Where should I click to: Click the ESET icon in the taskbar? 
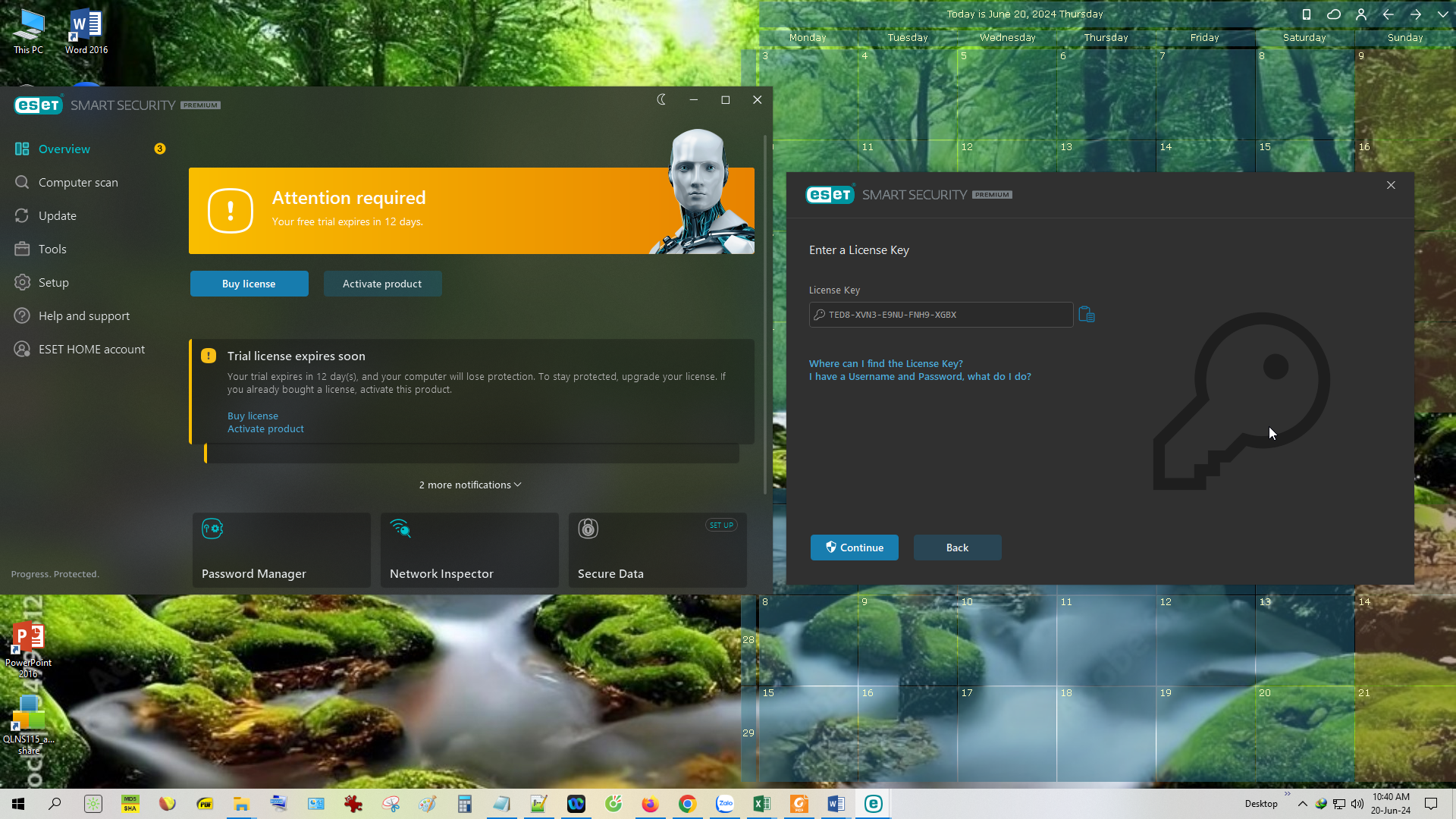tap(873, 804)
